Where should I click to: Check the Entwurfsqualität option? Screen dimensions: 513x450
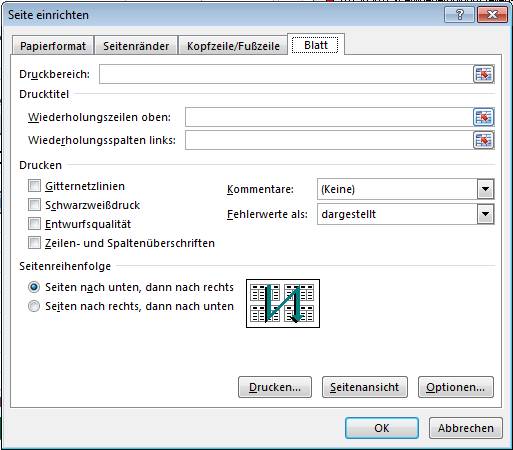click(x=34, y=224)
